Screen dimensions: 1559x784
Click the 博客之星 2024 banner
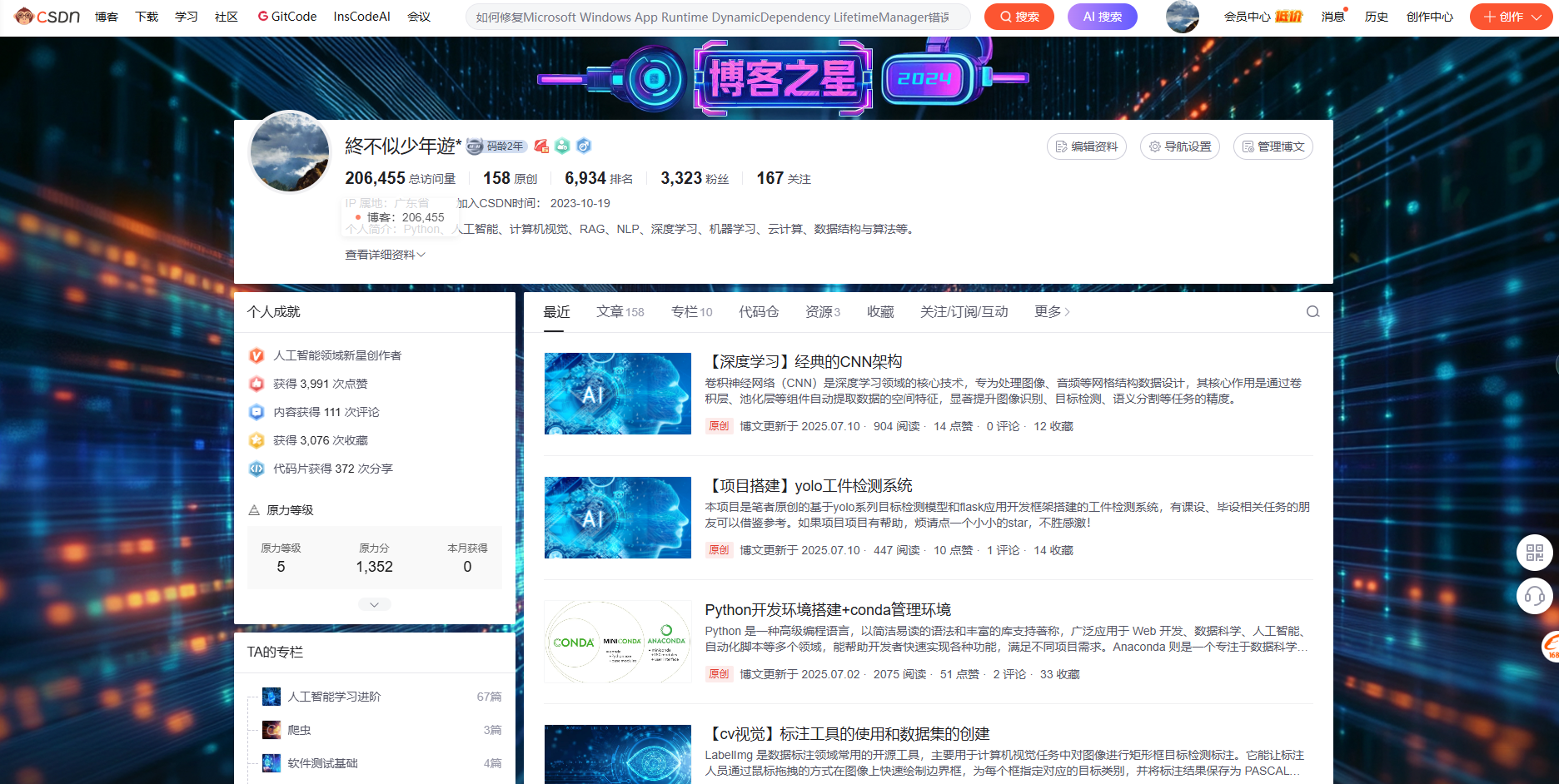pos(783,78)
